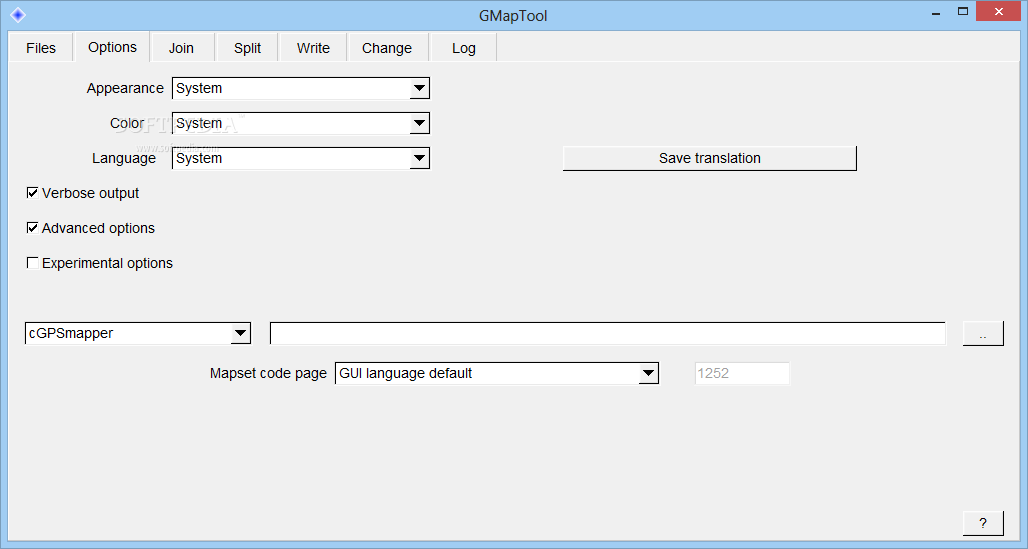Maximize the GMapTool window
Screen dimensions: 1028x549
pos(962,11)
